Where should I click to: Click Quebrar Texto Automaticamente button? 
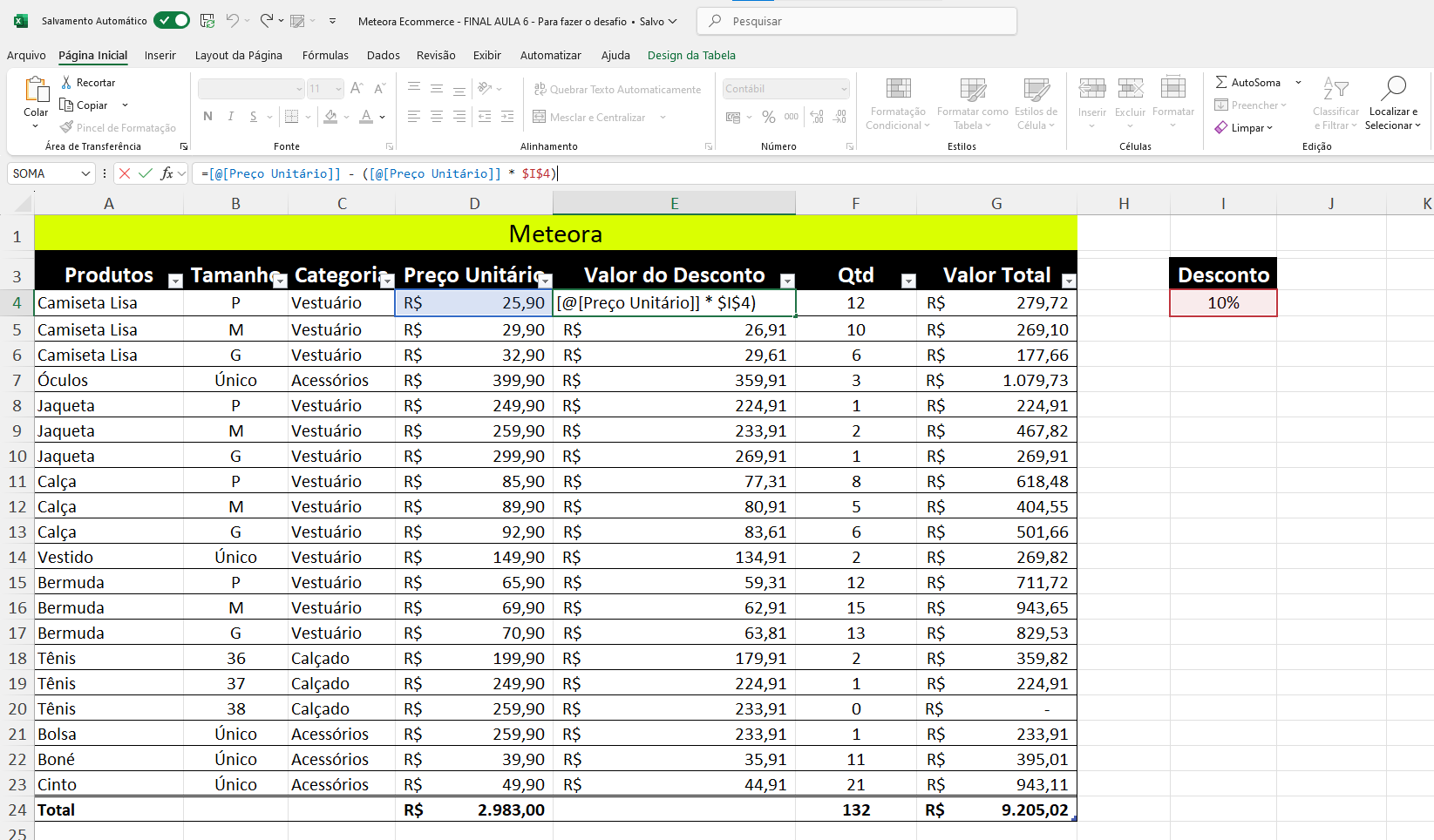tap(617, 89)
